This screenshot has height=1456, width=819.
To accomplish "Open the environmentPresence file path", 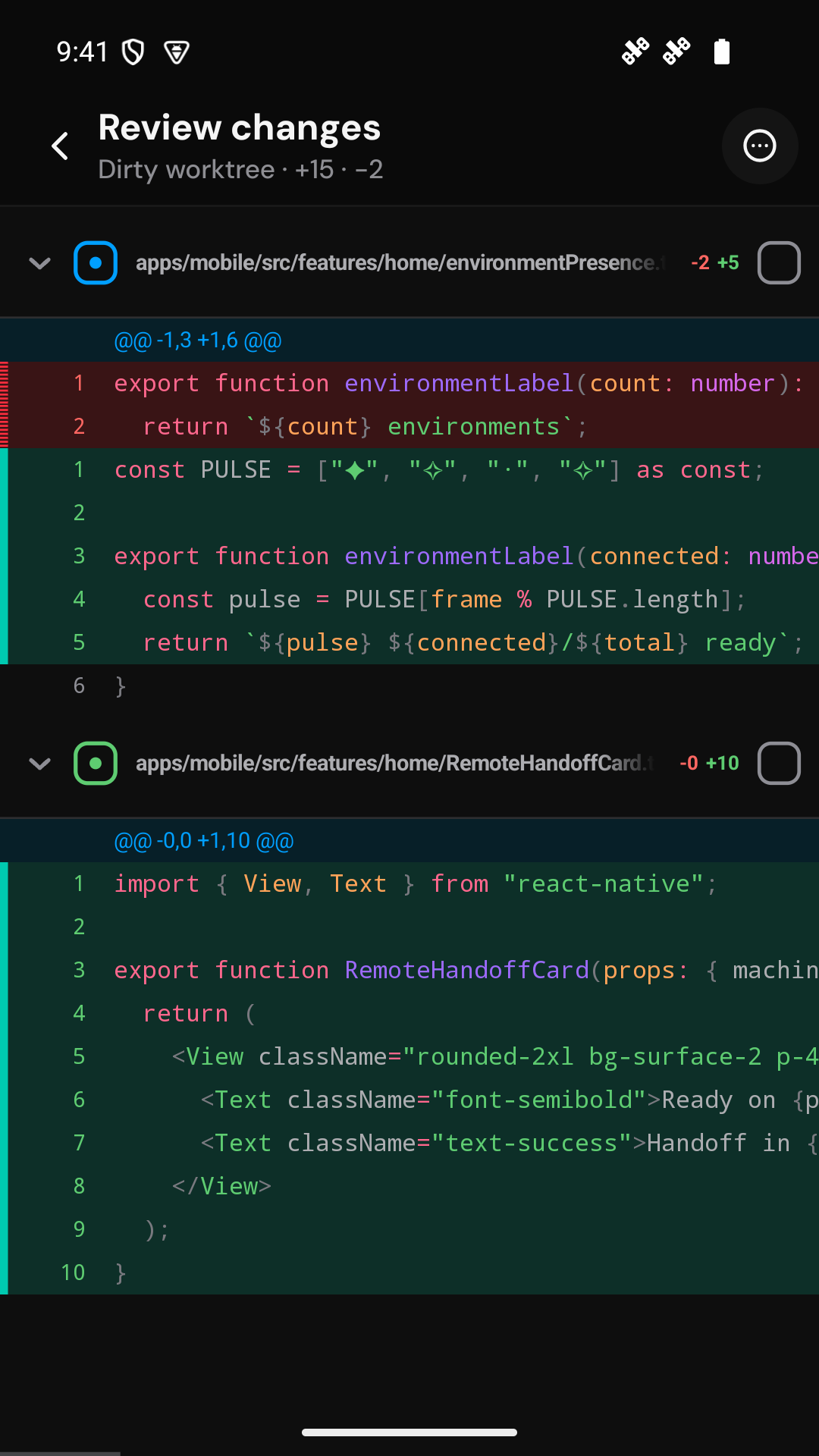I will pos(400,262).
